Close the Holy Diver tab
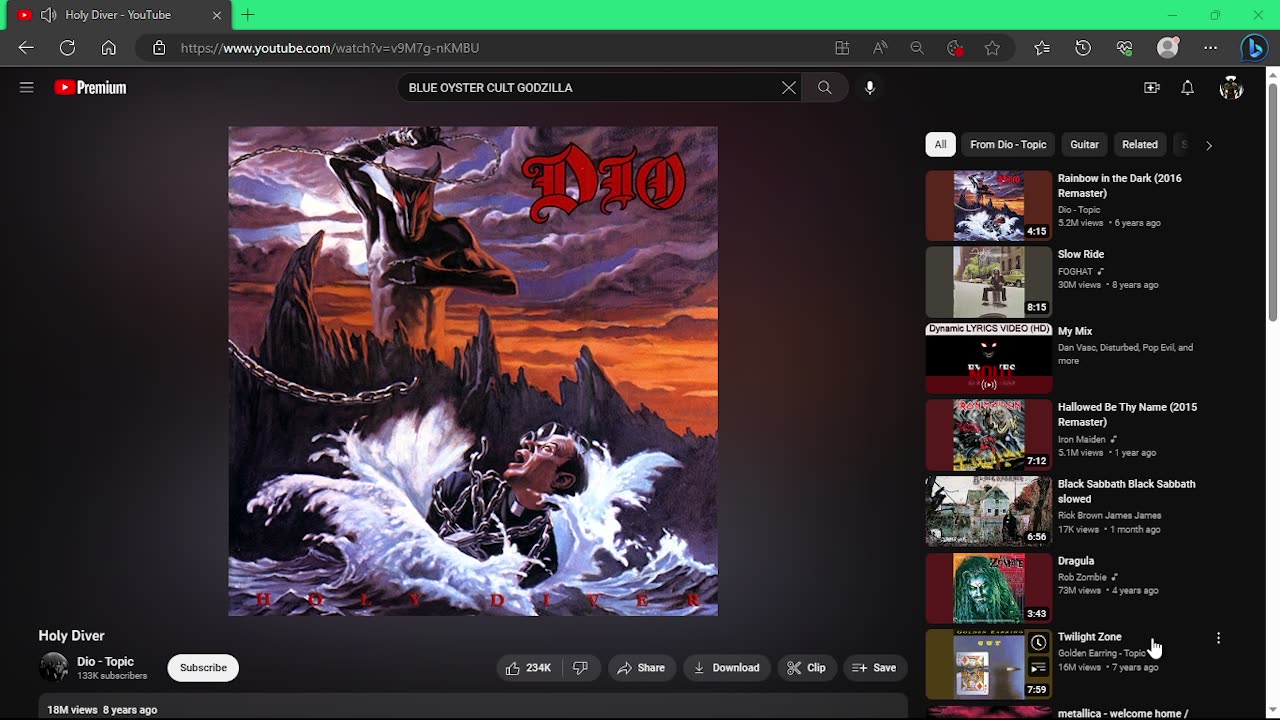This screenshot has height=720, width=1280. point(216,15)
